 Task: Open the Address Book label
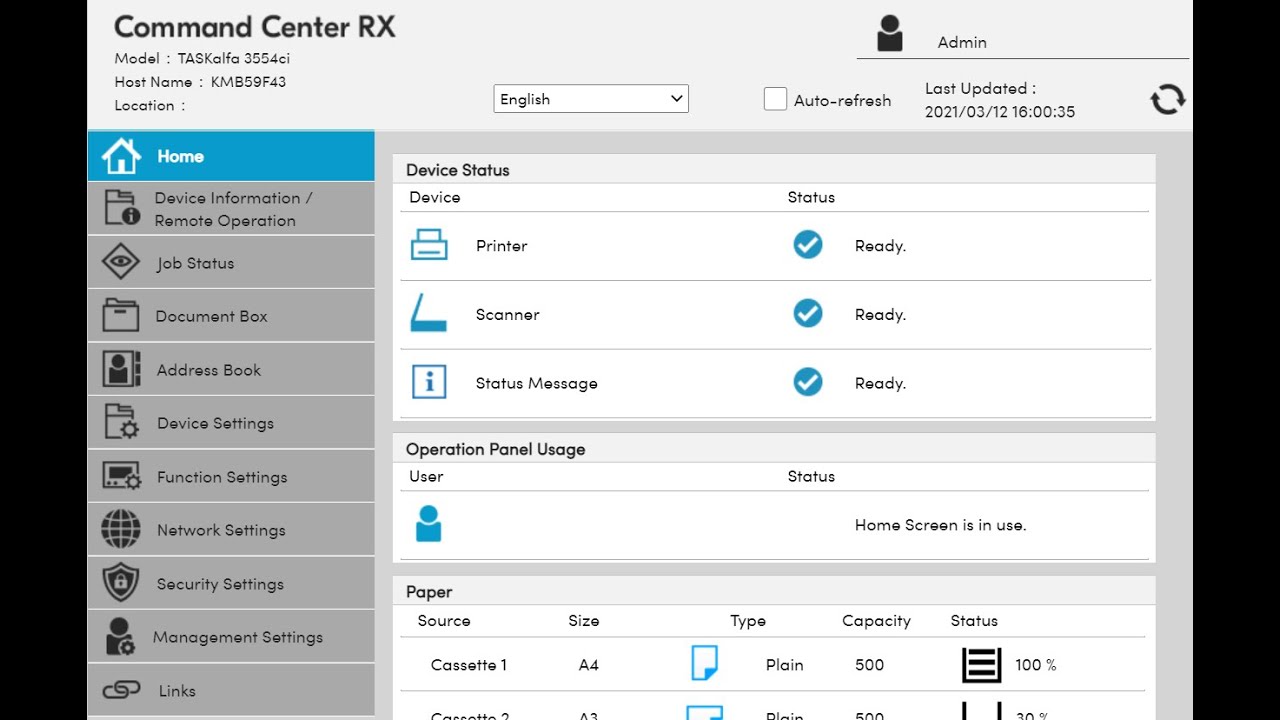pos(209,370)
